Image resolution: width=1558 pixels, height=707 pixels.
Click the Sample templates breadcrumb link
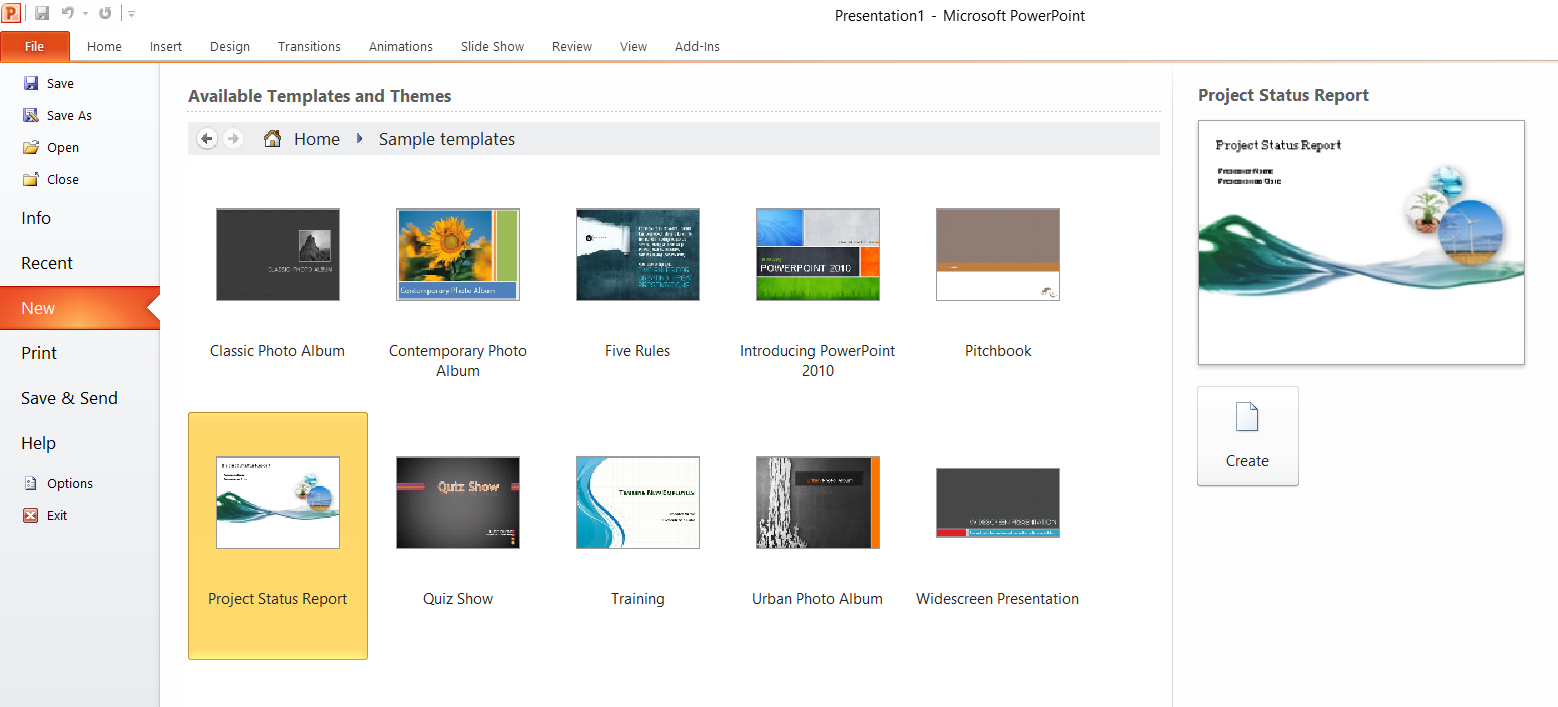(446, 139)
